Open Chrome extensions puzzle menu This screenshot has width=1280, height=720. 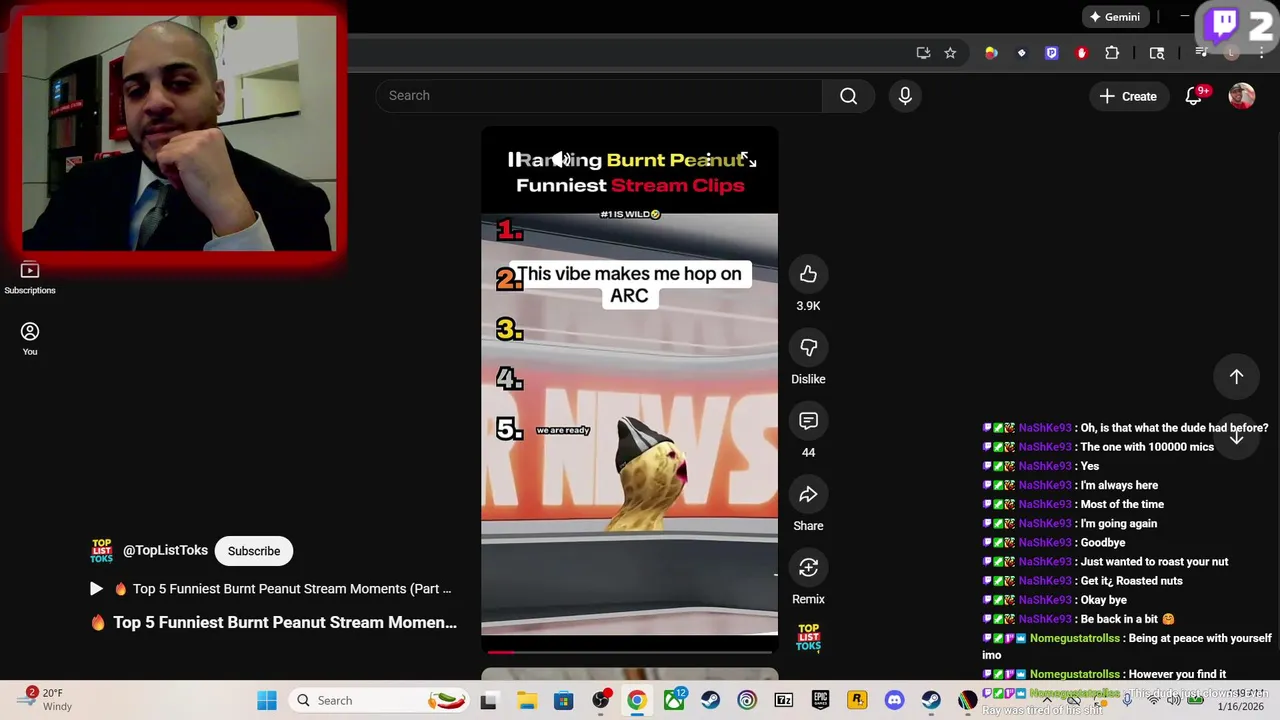[x=1112, y=53]
